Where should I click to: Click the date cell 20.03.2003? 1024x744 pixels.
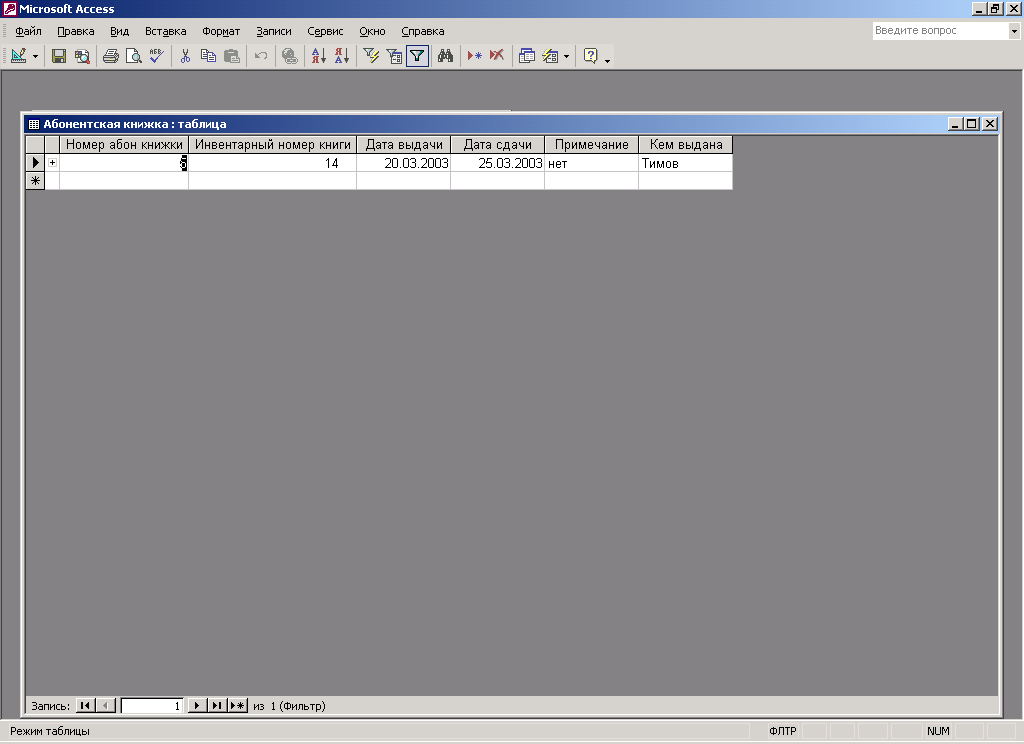404,163
